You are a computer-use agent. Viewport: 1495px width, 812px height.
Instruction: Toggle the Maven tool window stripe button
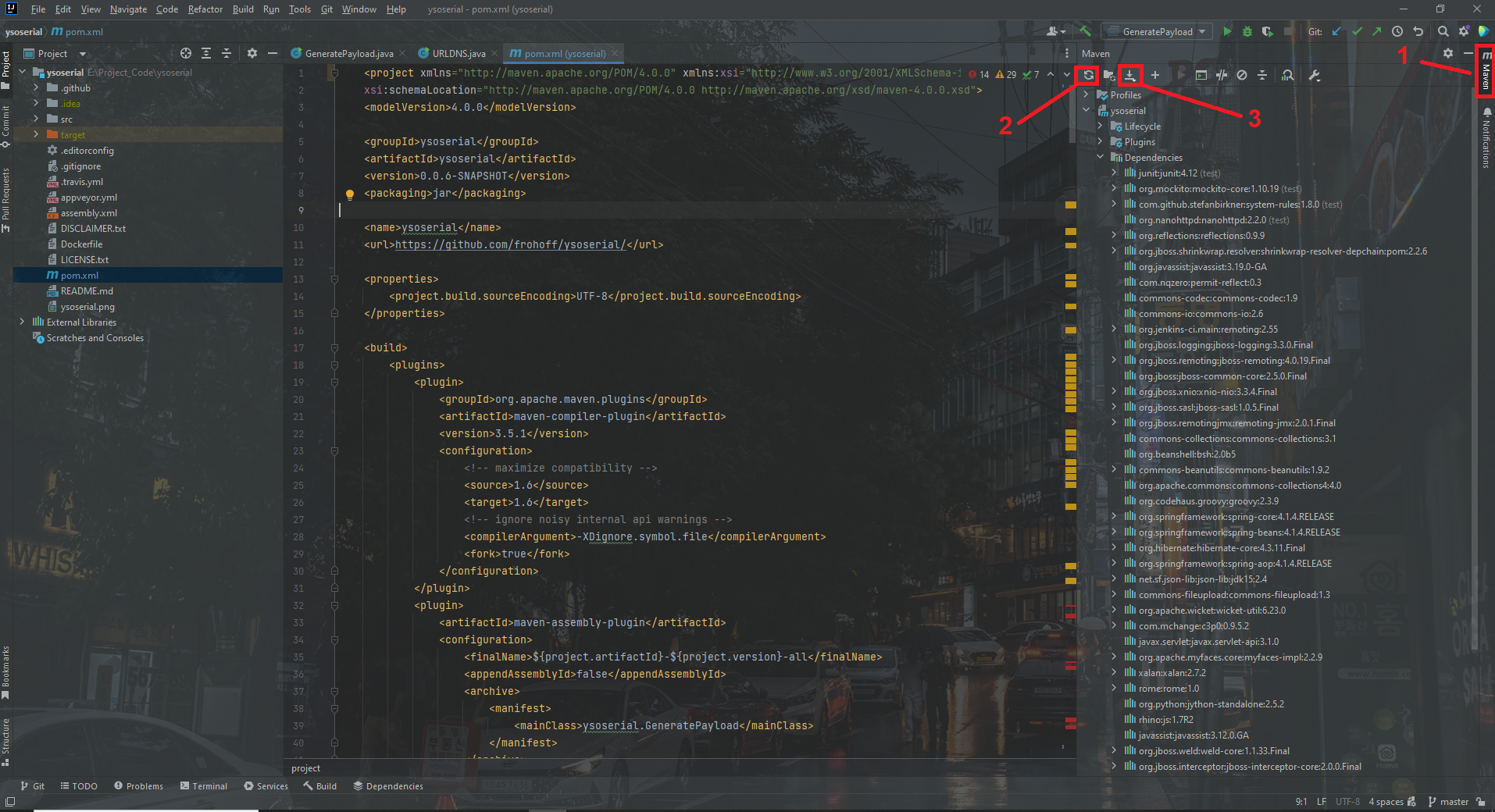(x=1486, y=70)
